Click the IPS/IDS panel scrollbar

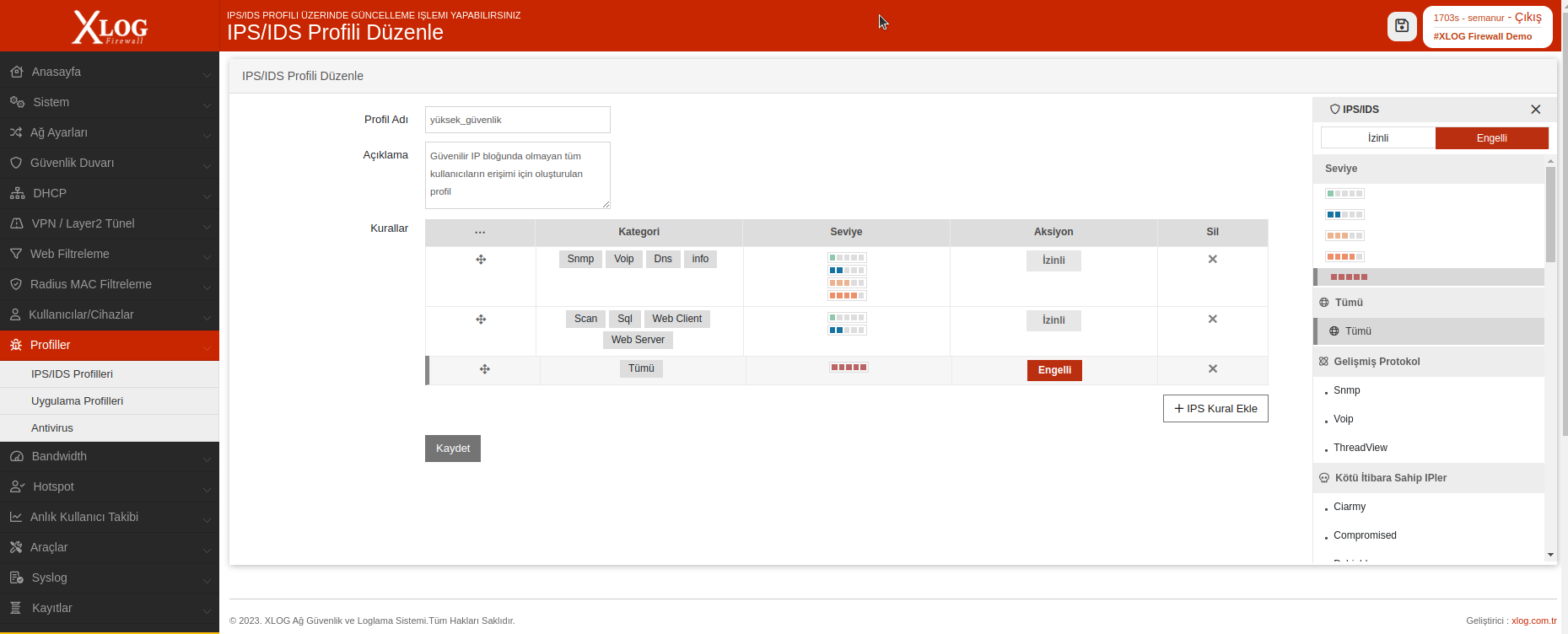coord(1550,214)
